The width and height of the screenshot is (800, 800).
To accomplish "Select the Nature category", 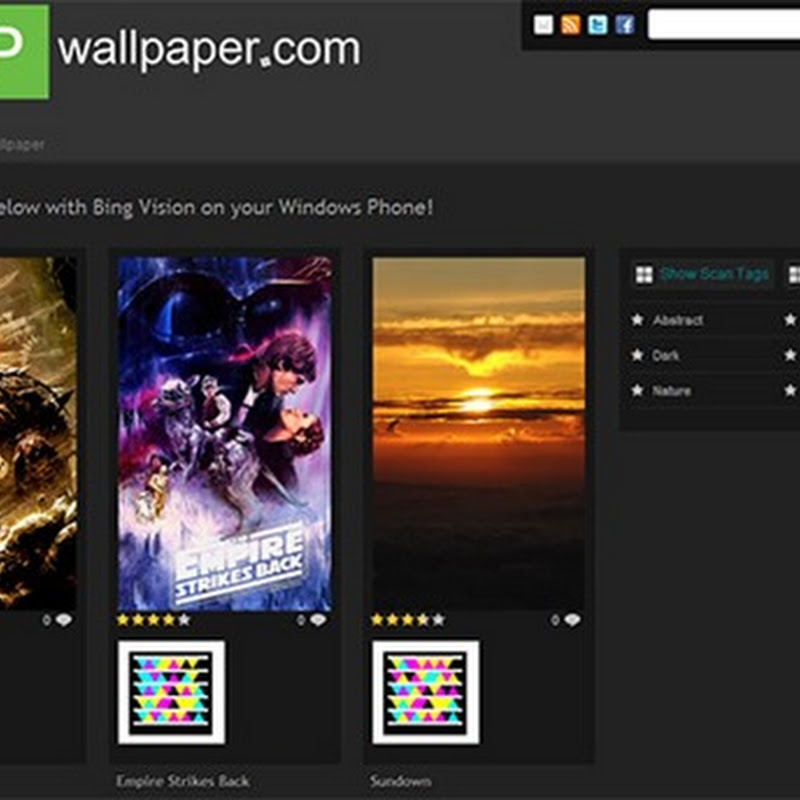I will tap(671, 391).
